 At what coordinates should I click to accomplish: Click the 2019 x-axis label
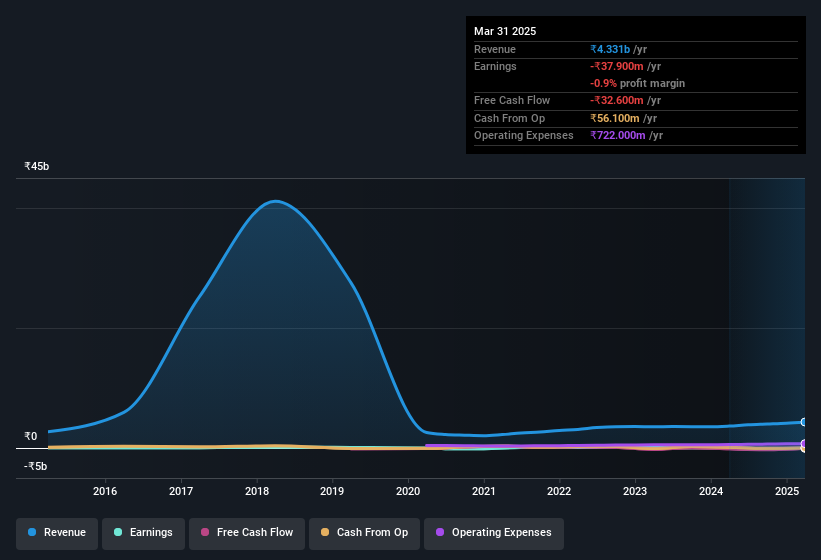coord(332,491)
